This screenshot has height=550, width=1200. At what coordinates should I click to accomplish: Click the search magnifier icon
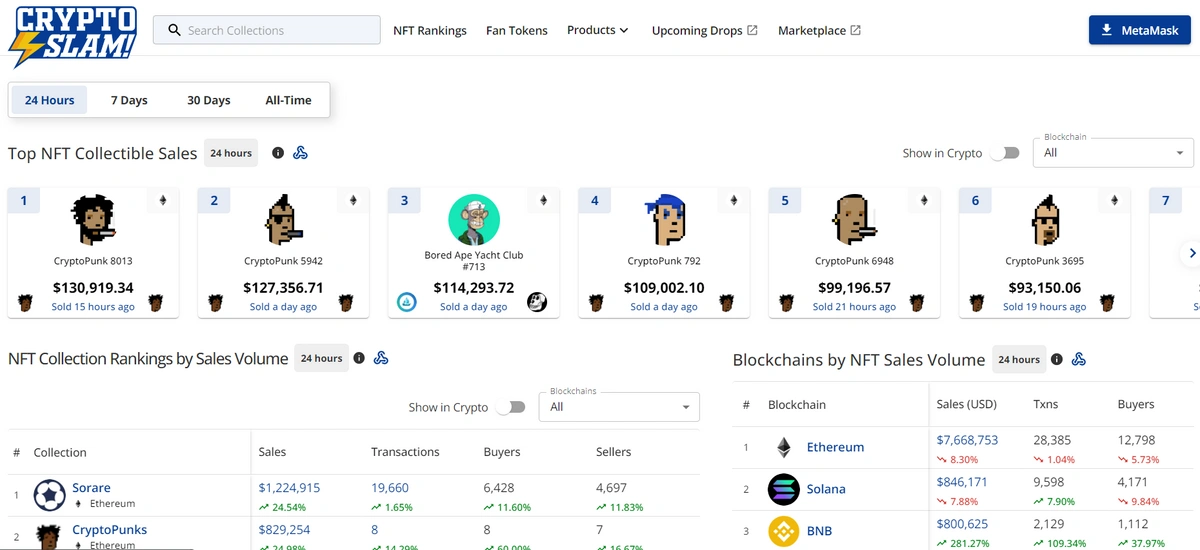pyautogui.click(x=174, y=31)
